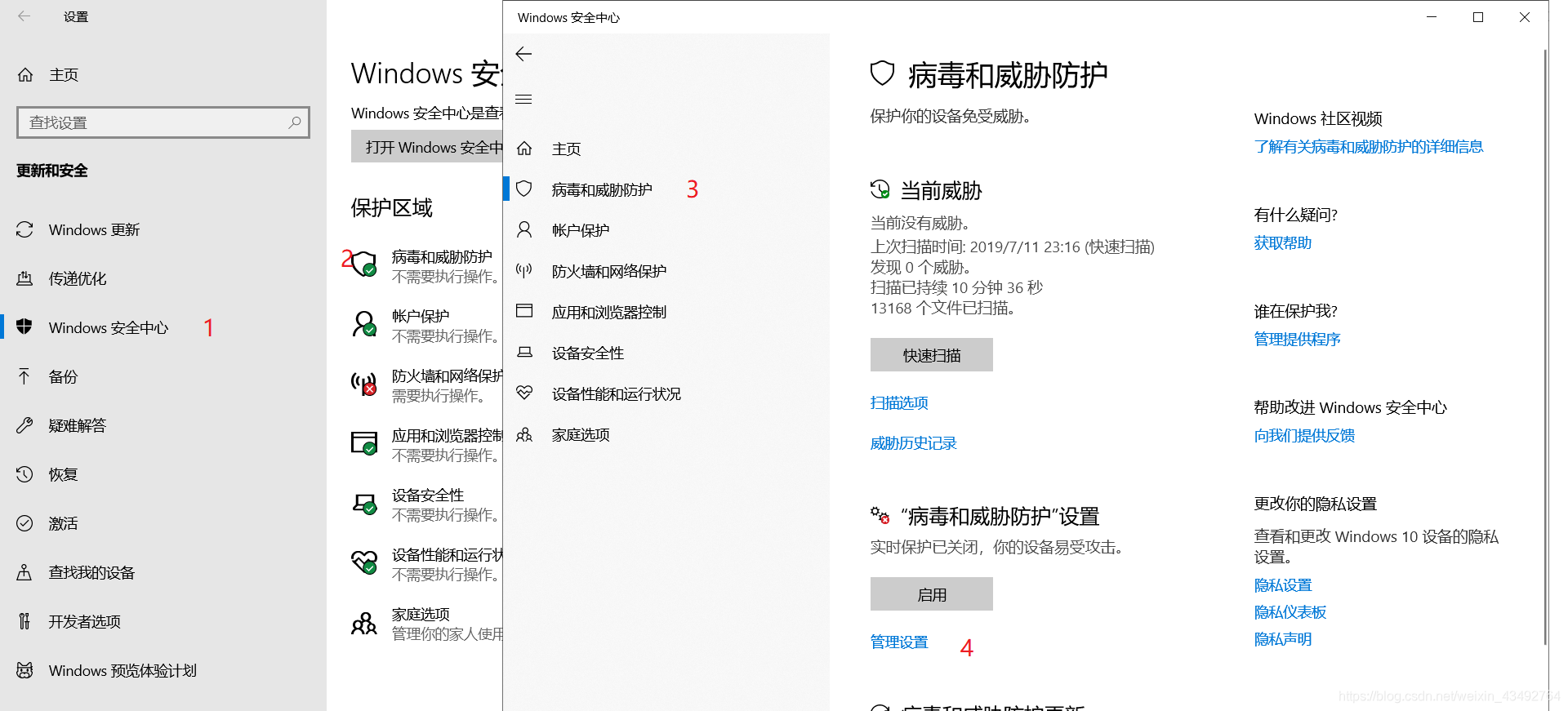Open 应用和浏览器控制 protection area in Settings
This screenshot has width=1568, height=711.
(427, 444)
